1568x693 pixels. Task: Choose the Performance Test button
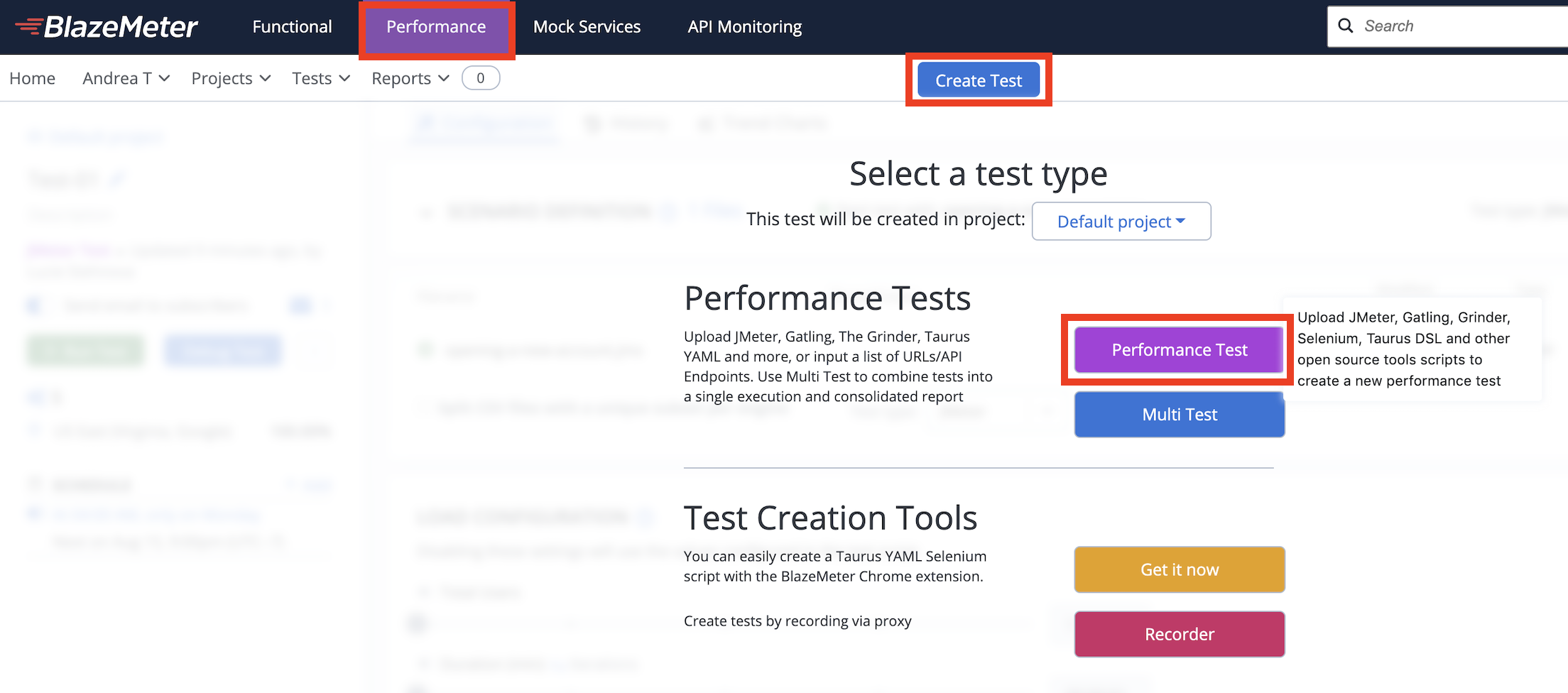(1179, 350)
